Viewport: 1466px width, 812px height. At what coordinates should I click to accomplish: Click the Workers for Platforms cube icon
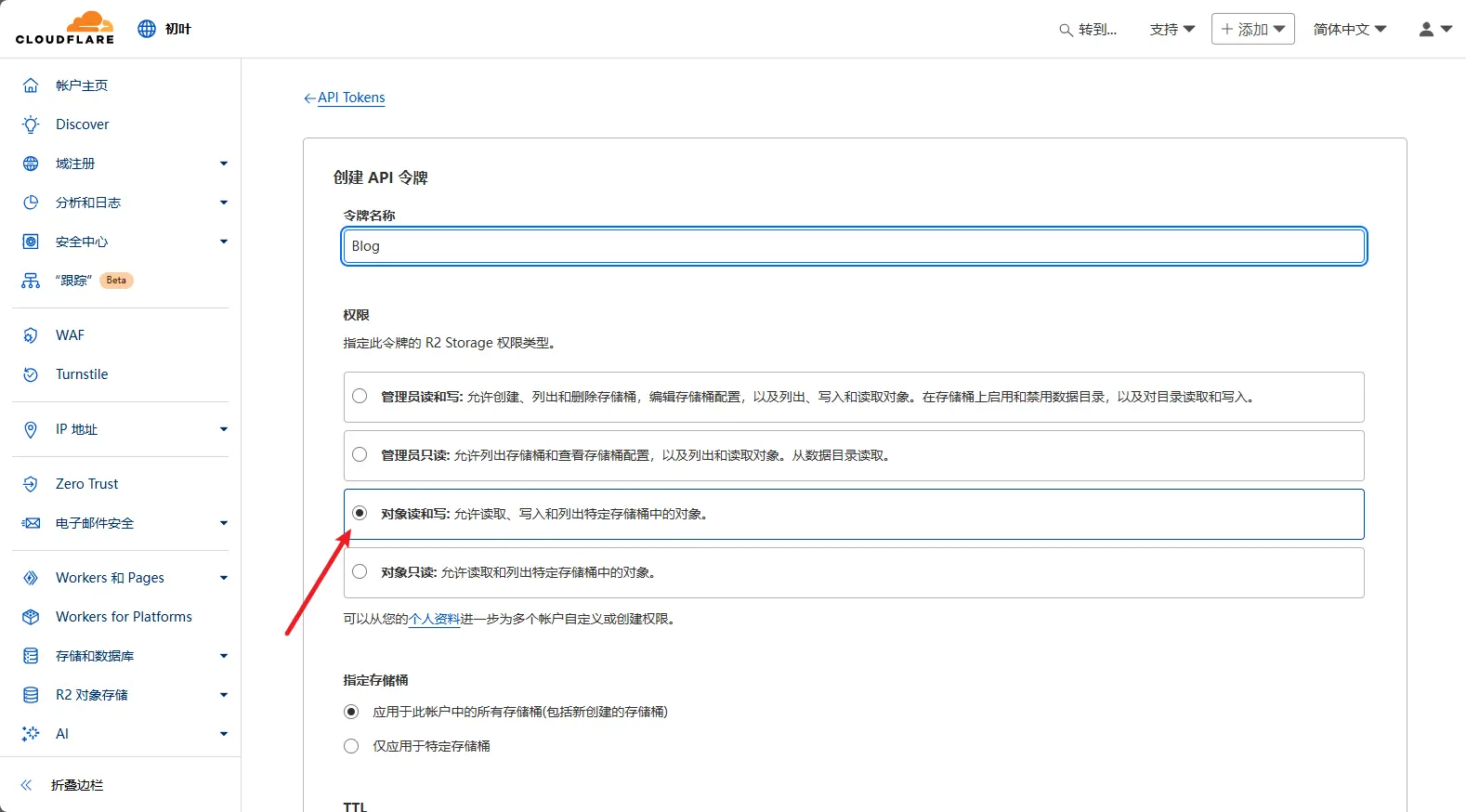pyautogui.click(x=31, y=617)
